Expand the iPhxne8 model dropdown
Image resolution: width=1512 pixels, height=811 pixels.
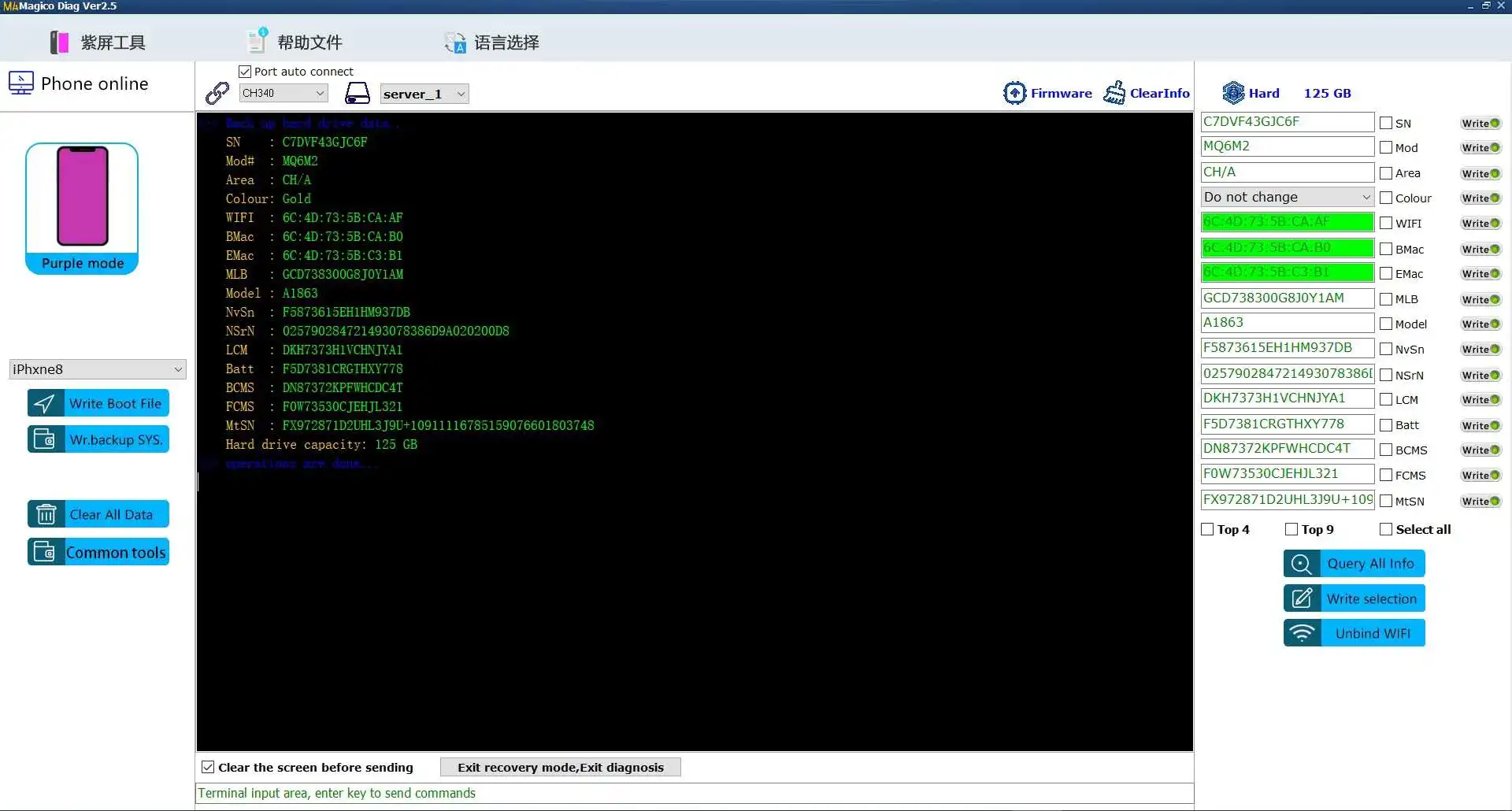(x=98, y=369)
